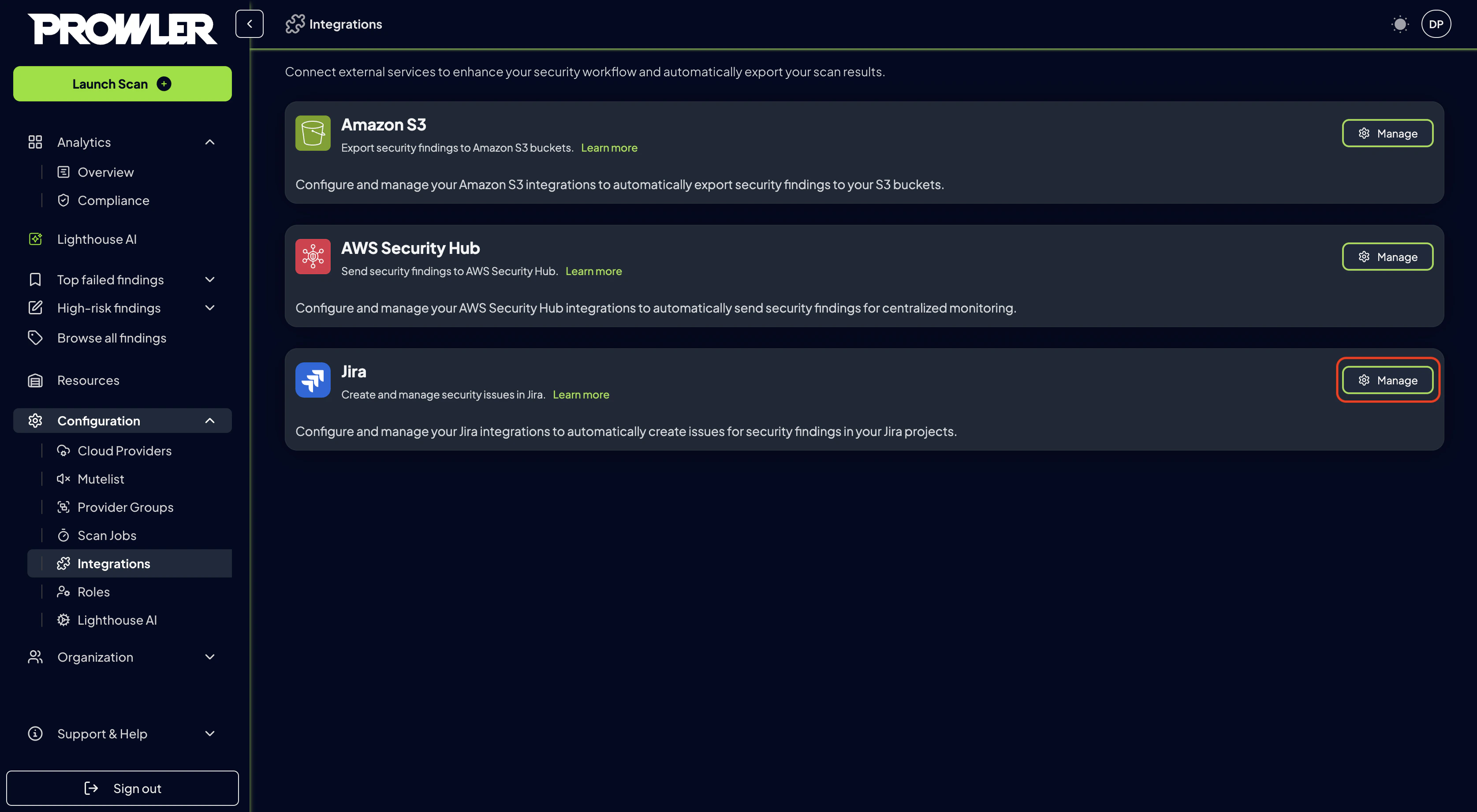Open the Compliance page

click(113, 200)
